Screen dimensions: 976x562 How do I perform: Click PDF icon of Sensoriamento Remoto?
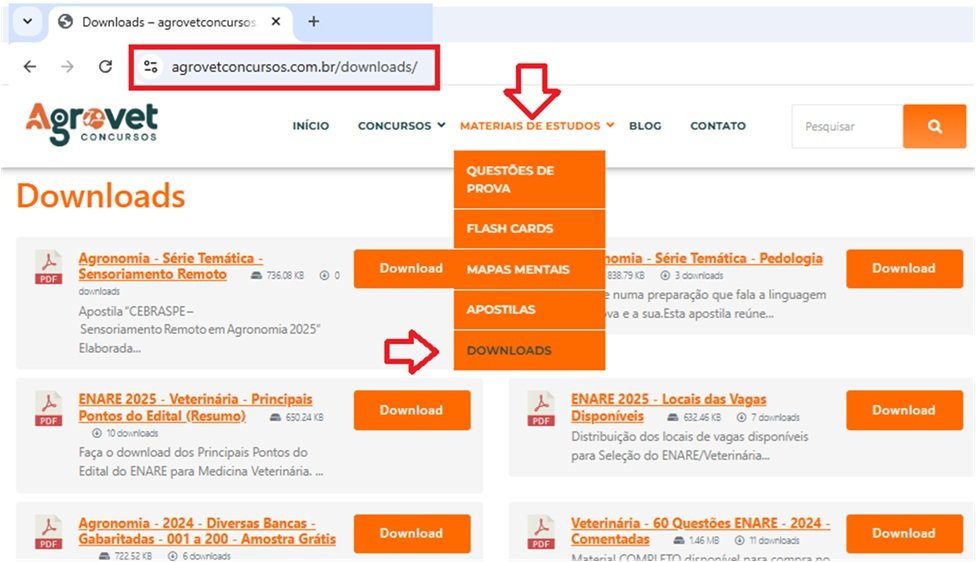(49, 267)
